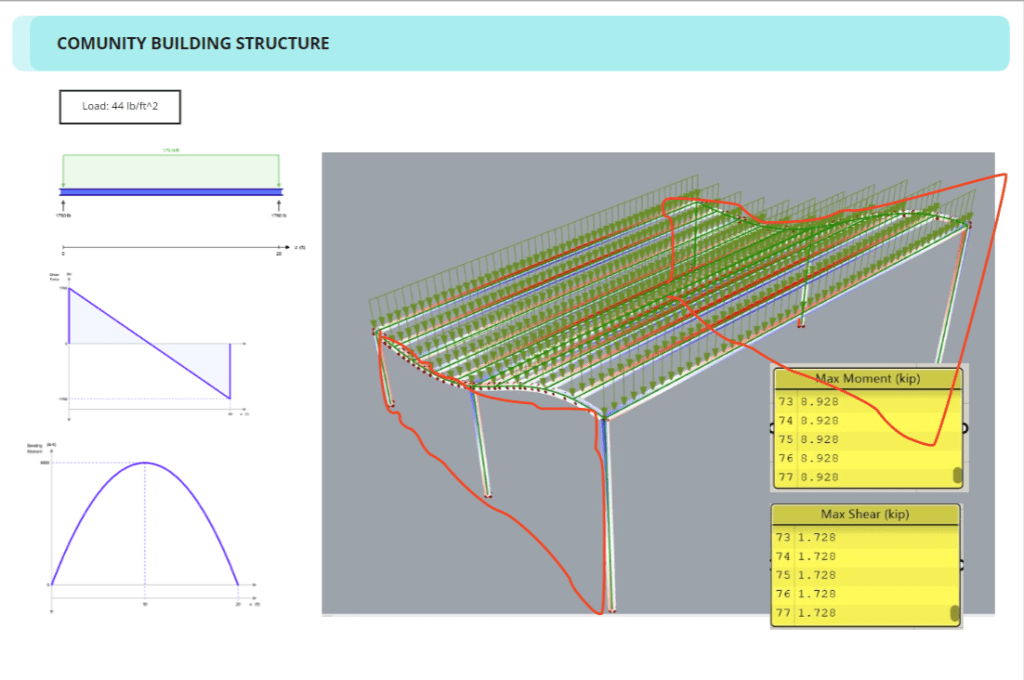
Task: Click the Max Moment panel right output grip
Action: tap(966, 428)
